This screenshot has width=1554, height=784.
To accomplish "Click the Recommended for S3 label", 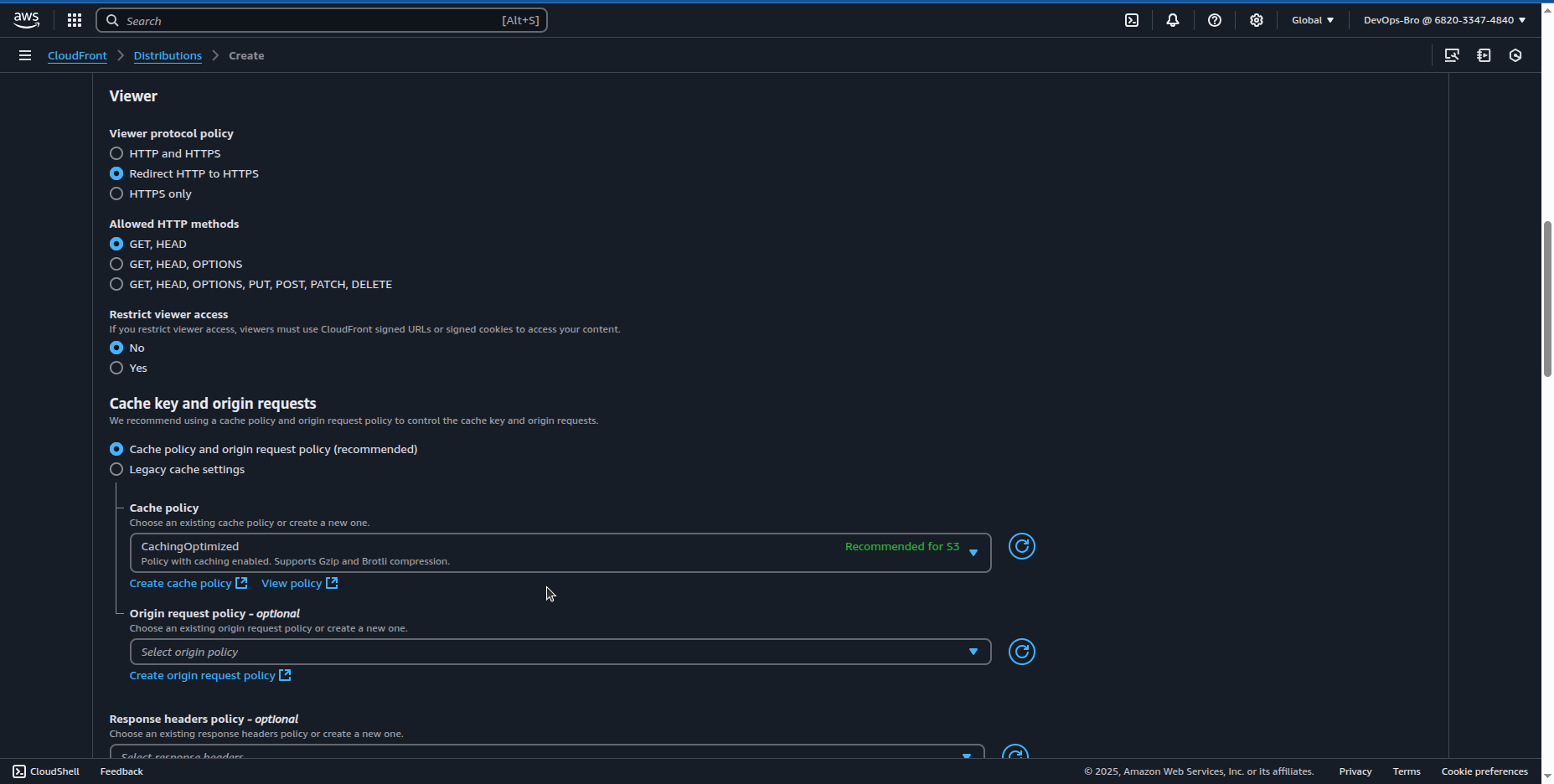I will tap(901, 546).
